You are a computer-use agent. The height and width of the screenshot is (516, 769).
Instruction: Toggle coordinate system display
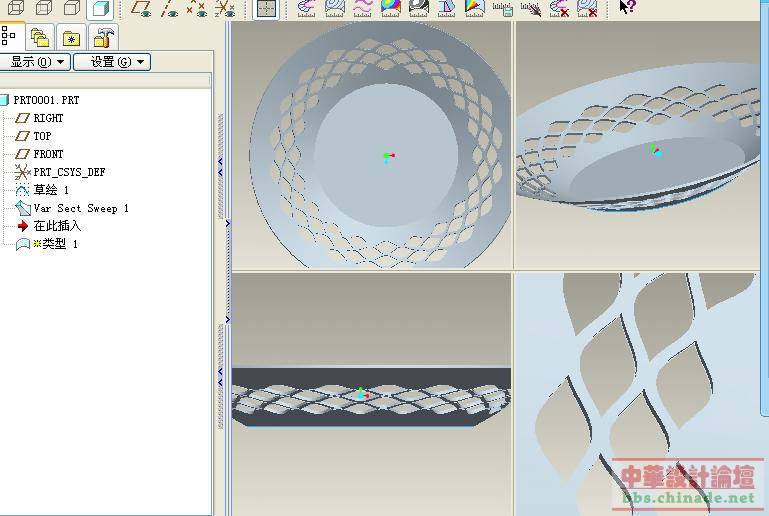click(225, 9)
